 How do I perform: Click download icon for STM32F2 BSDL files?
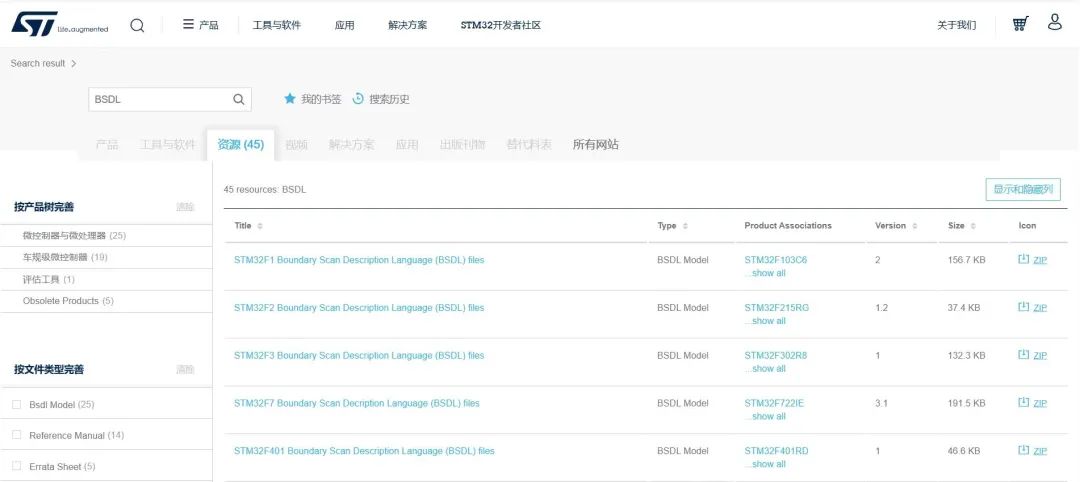coord(1024,306)
